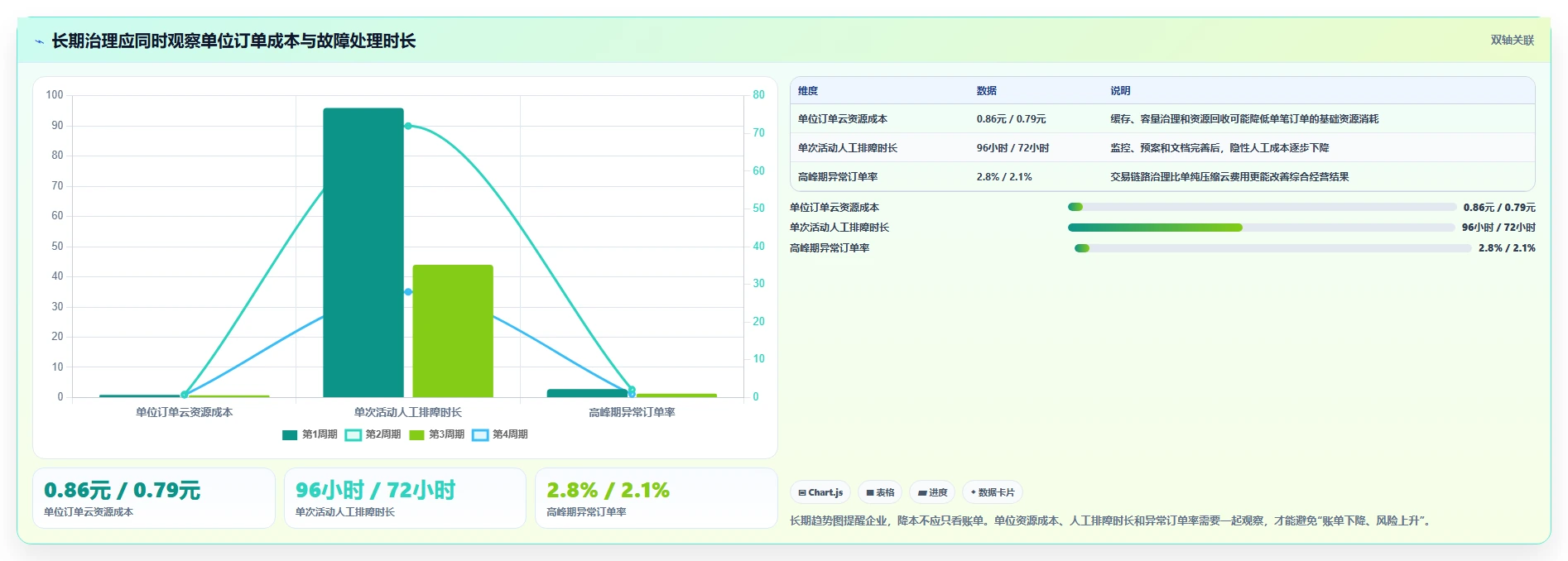Click the 缓存、容量治理和资源回收 description cell
This screenshot has width=1568, height=561.
[1244, 119]
